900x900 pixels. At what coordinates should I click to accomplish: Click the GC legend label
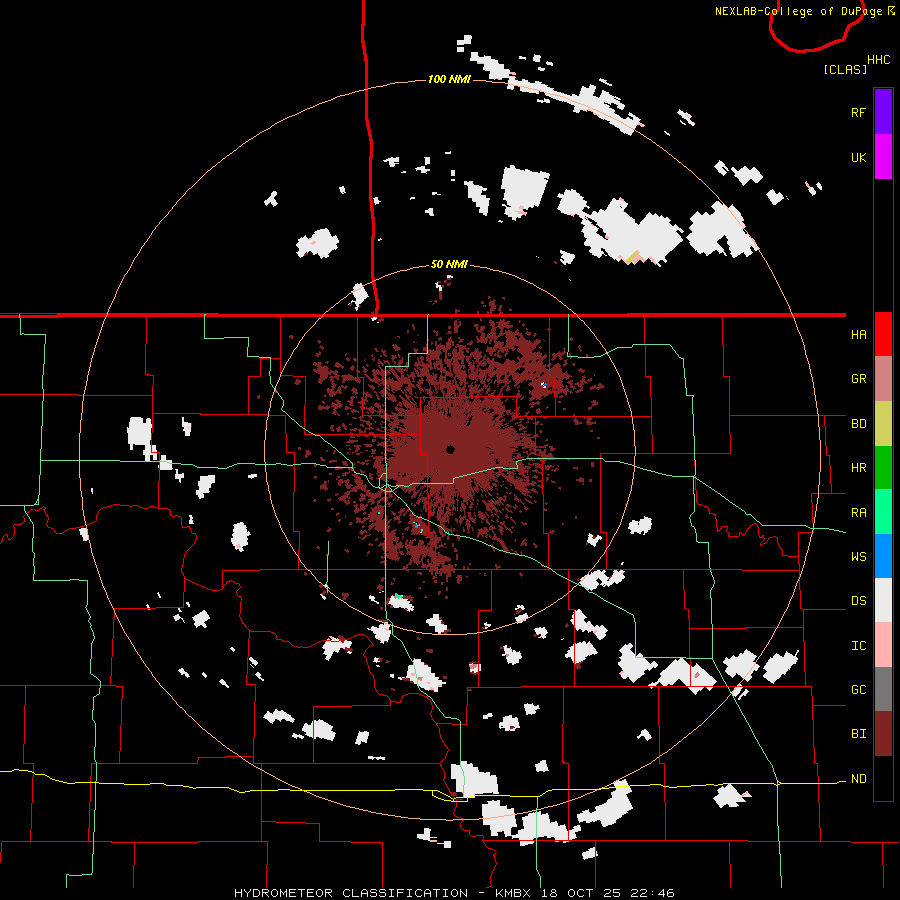tap(858, 690)
